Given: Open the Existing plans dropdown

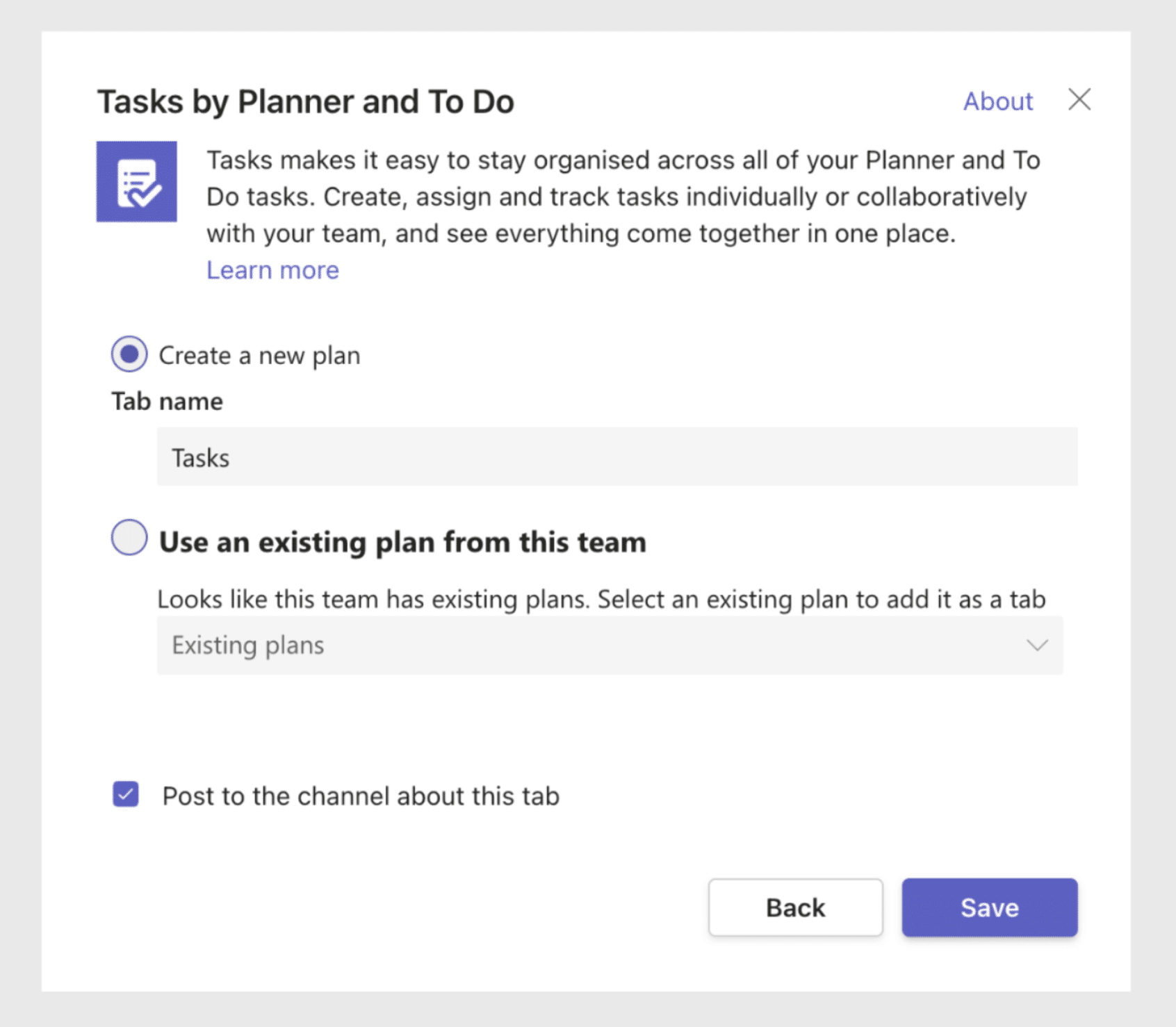Looking at the screenshot, I should pos(612,646).
